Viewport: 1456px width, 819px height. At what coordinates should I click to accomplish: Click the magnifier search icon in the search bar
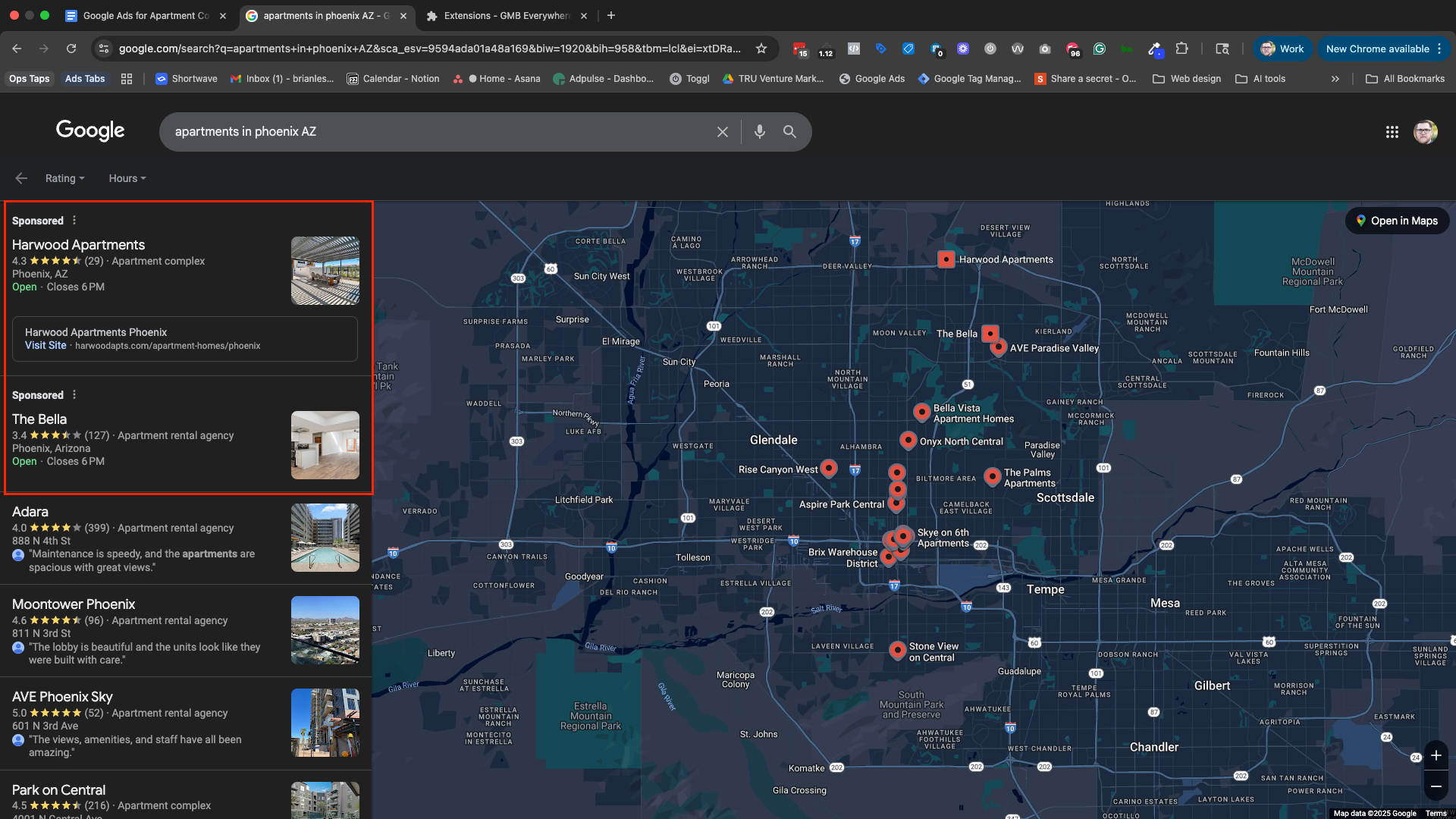click(789, 132)
